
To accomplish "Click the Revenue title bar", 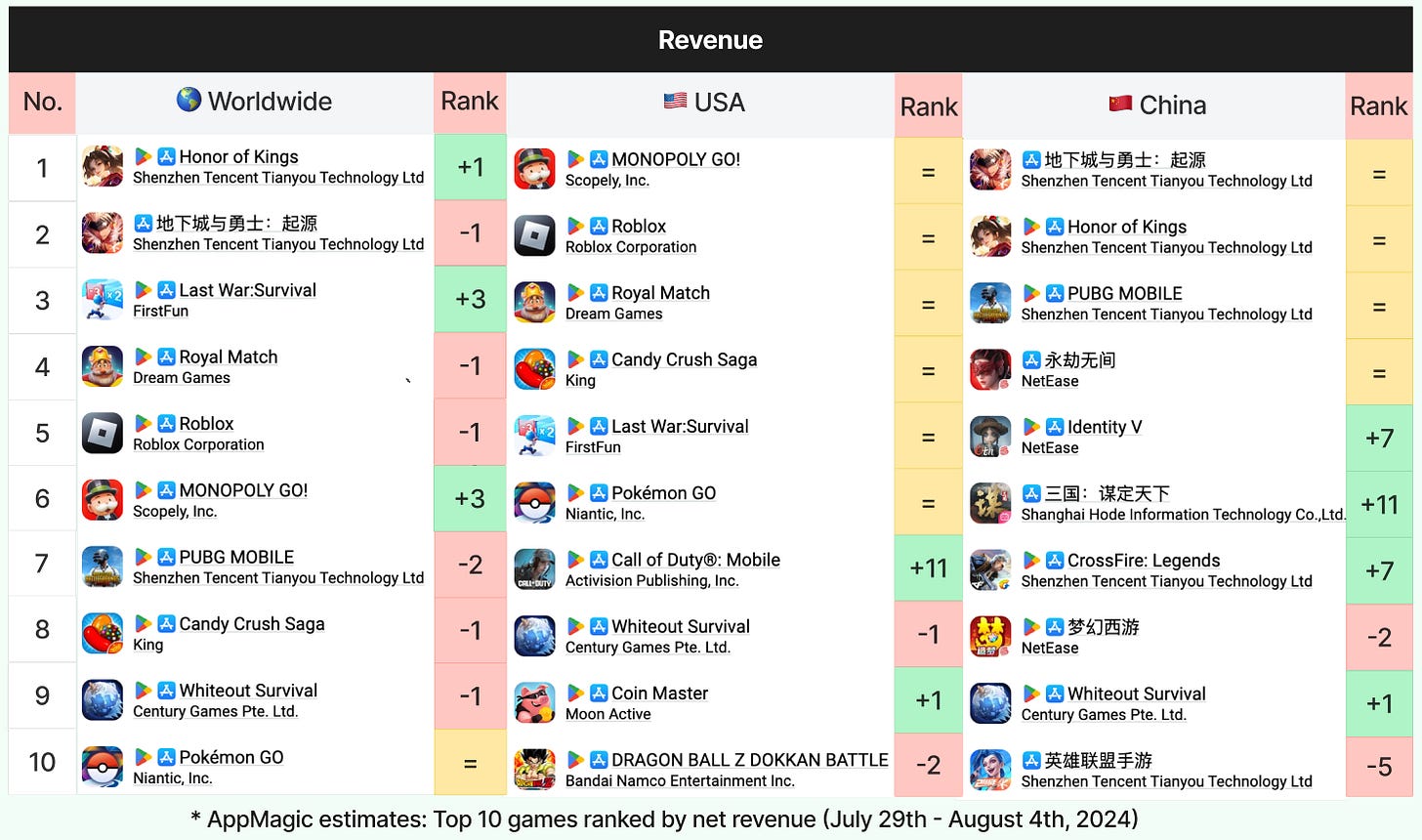I will click(x=710, y=39).
